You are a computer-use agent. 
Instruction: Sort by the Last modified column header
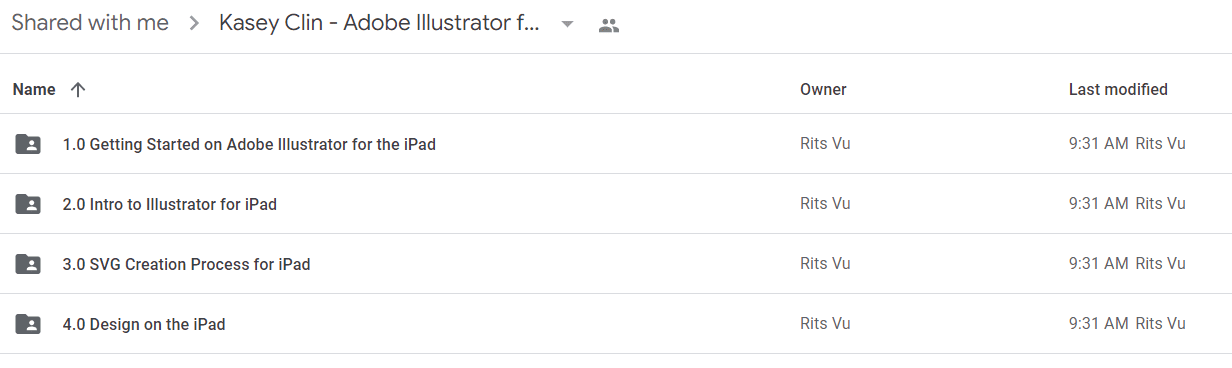[x=1118, y=89]
